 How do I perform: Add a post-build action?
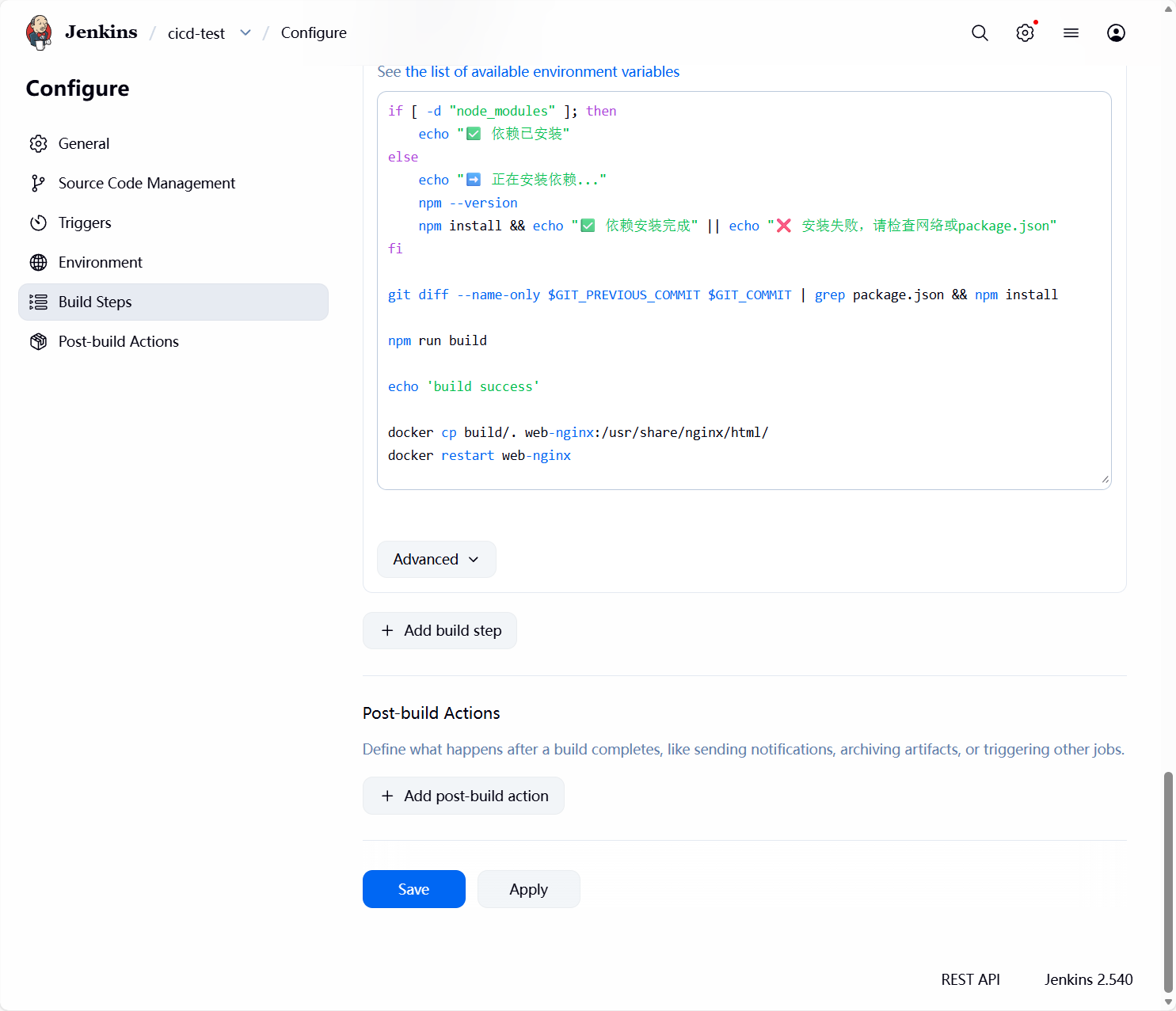pyautogui.click(x=463, y=796)
